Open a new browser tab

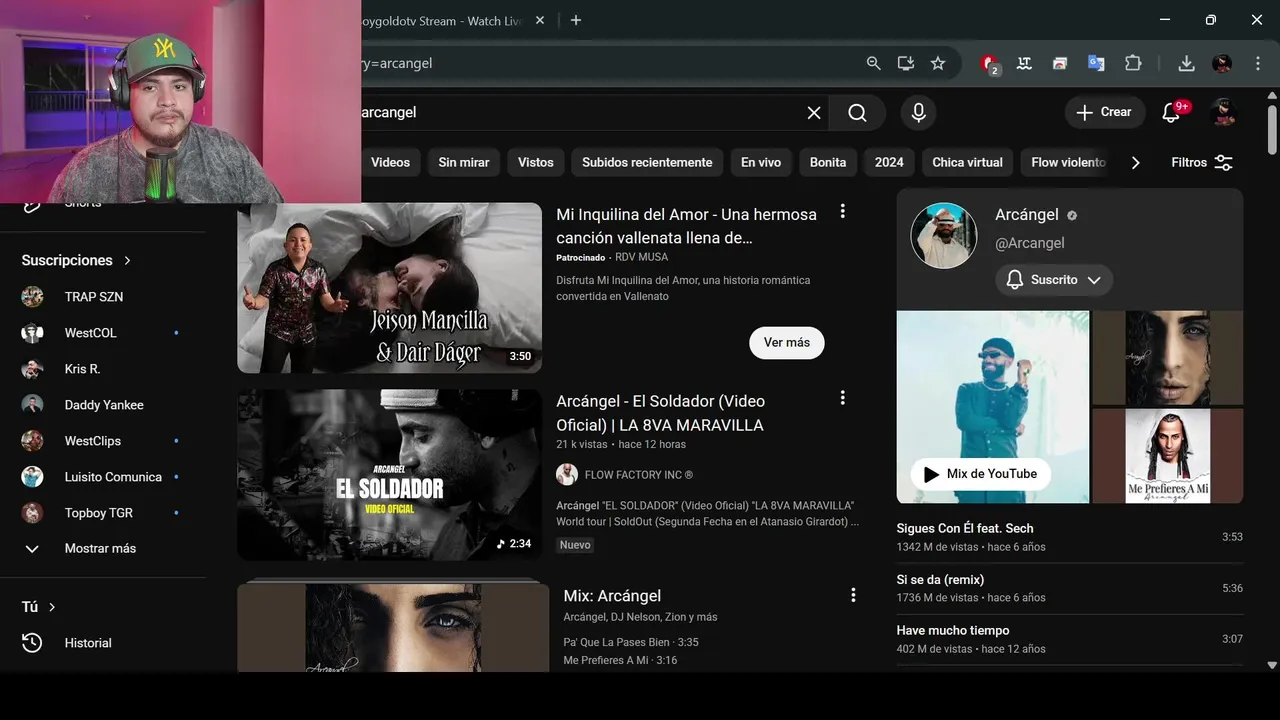pos(576,20)
